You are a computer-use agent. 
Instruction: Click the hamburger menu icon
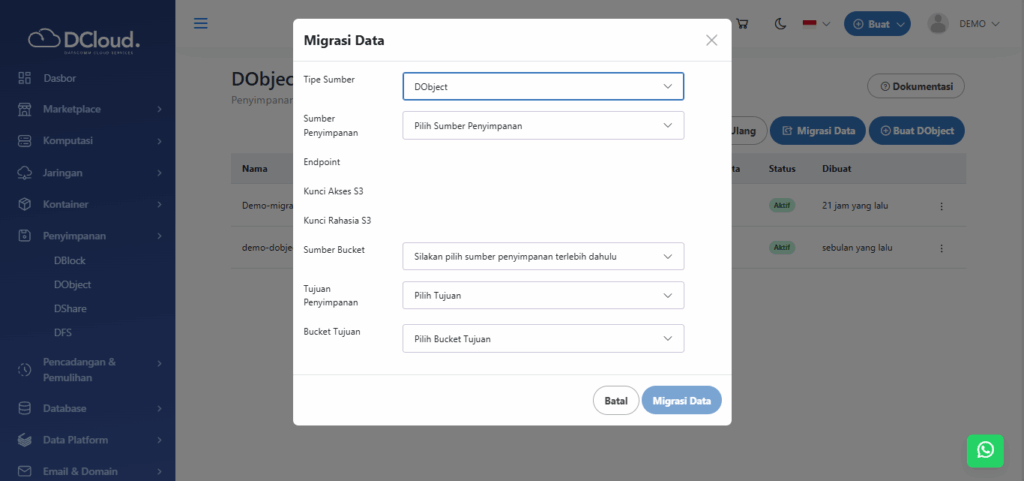coord(201,23)
